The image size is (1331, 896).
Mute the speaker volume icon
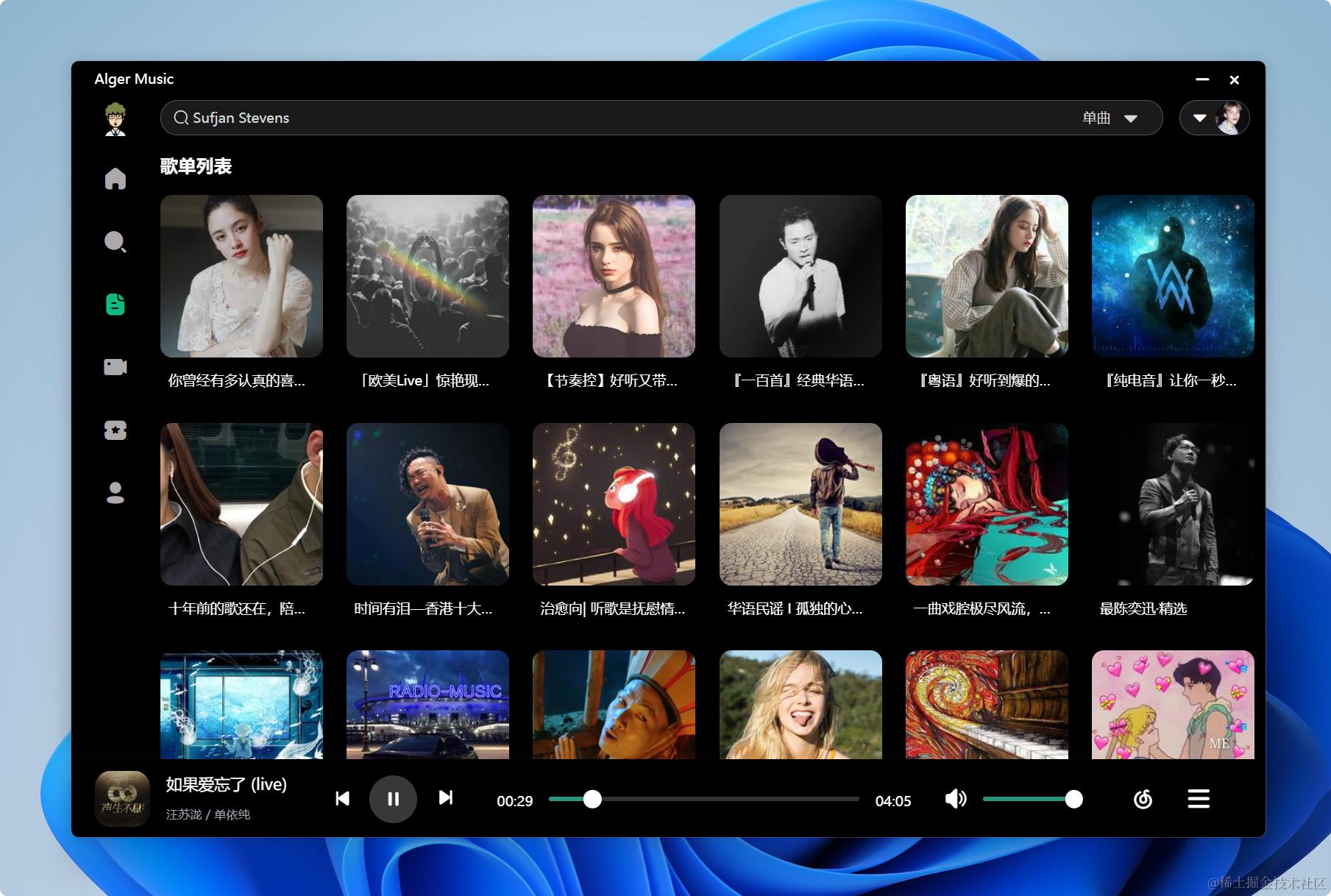[956, 799]
